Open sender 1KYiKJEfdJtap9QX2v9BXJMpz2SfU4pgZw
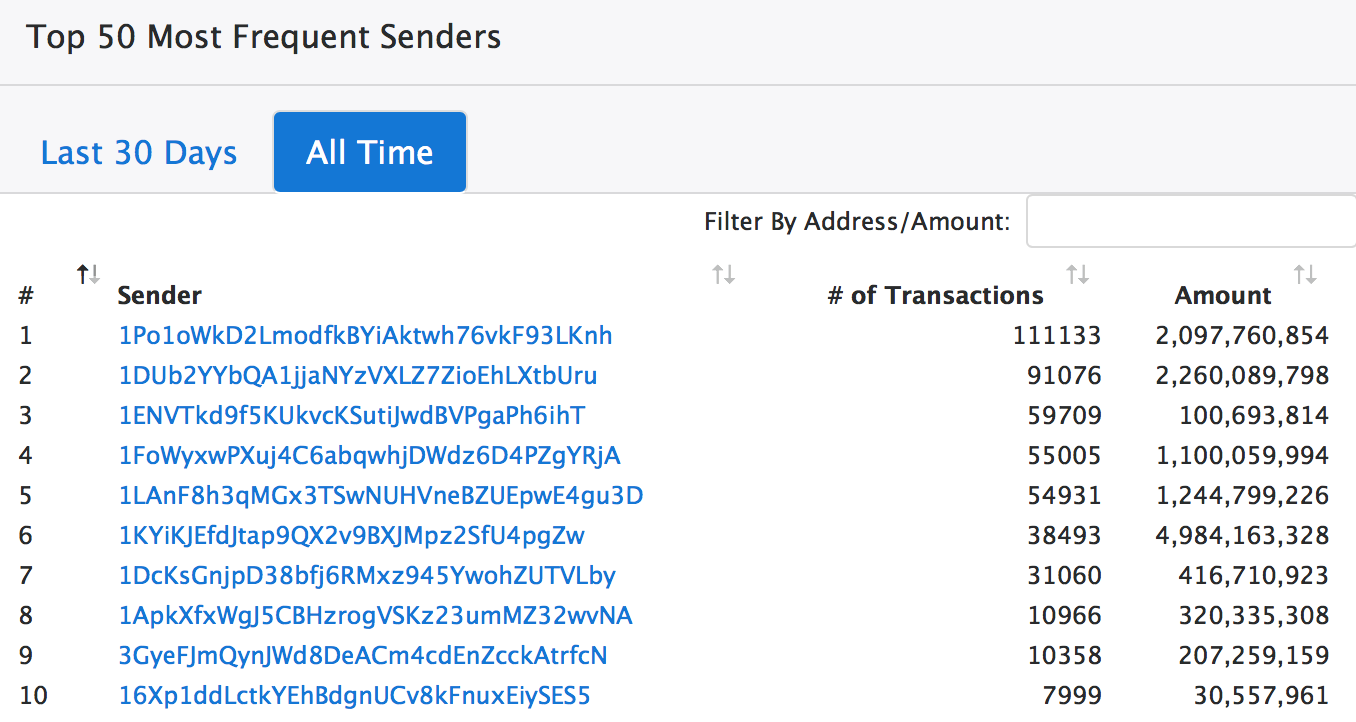1356x722 pixels. [351, 536]
